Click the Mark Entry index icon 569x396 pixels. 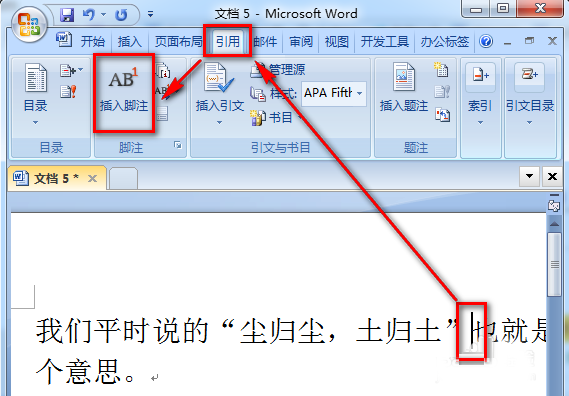[x=480, y=75]
